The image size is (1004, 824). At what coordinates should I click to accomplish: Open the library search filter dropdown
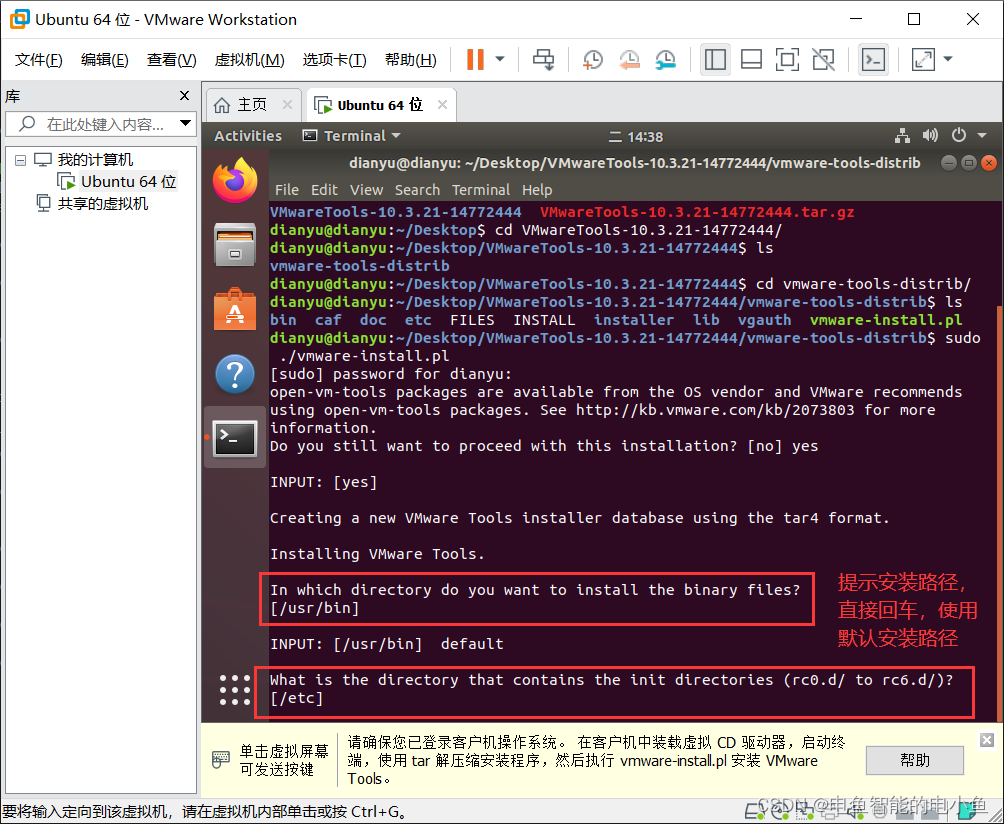click(185, 123)
